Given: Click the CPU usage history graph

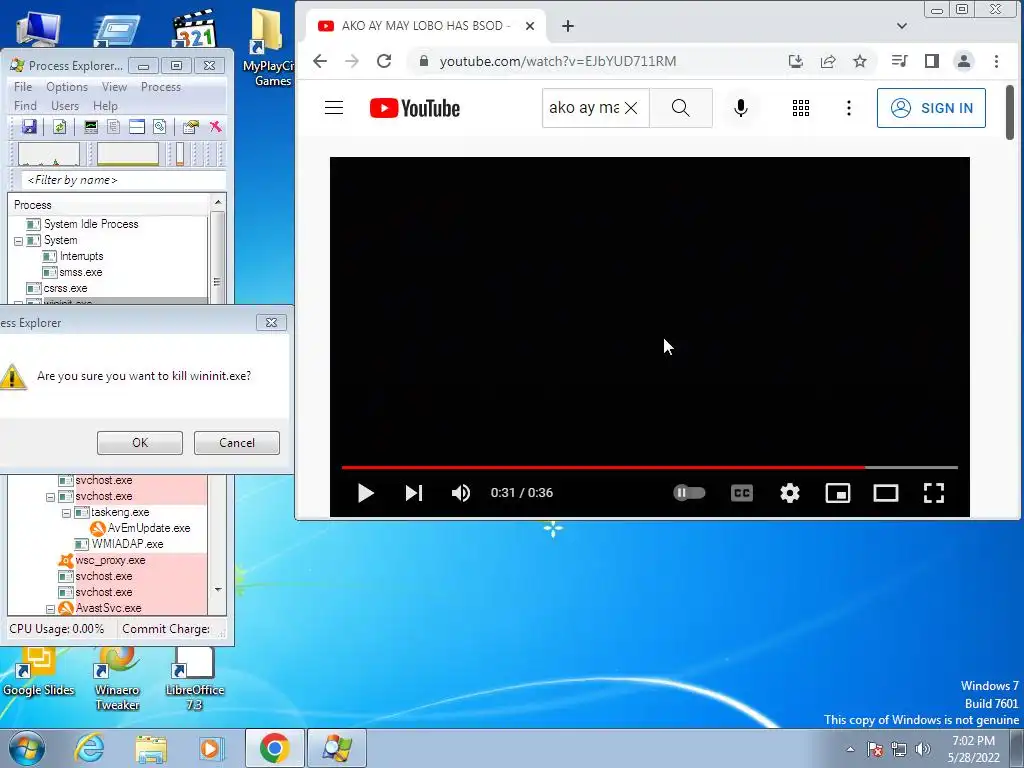Looking at the screenshot, I should click(x=49, y=154).
